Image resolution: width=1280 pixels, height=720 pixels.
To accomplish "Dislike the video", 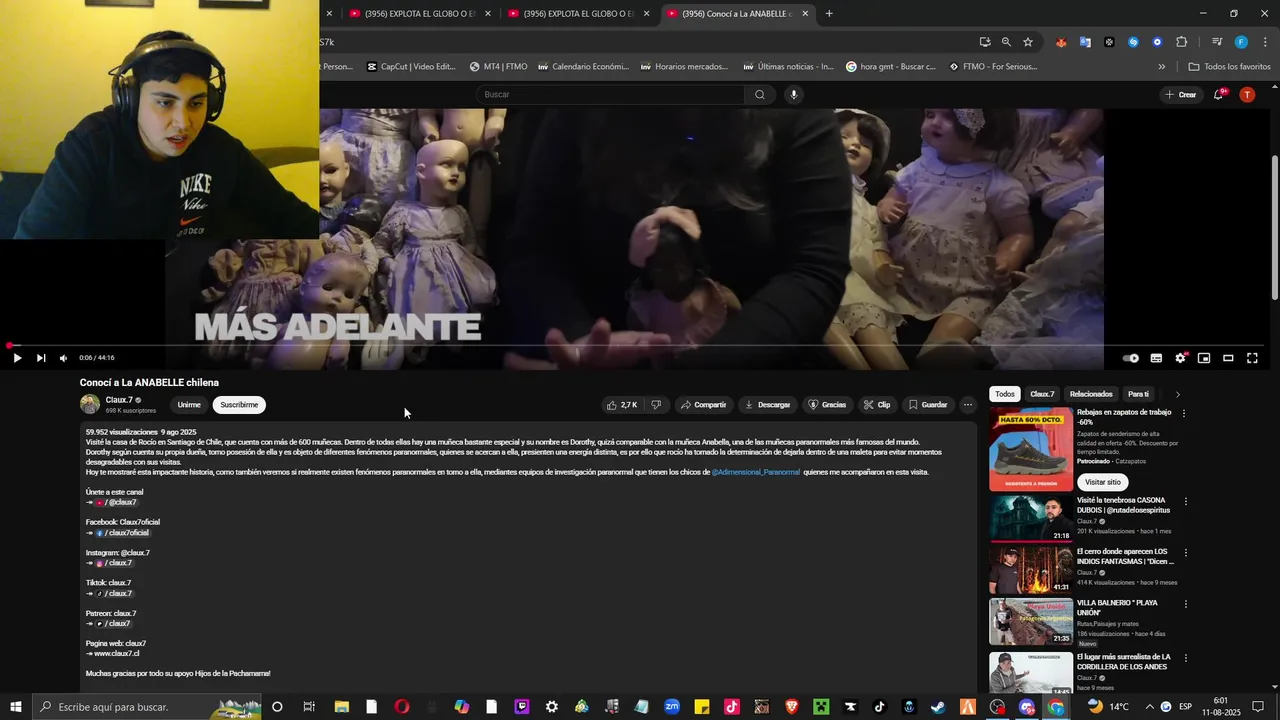I will pyautogui.click(x=656, y=405).
